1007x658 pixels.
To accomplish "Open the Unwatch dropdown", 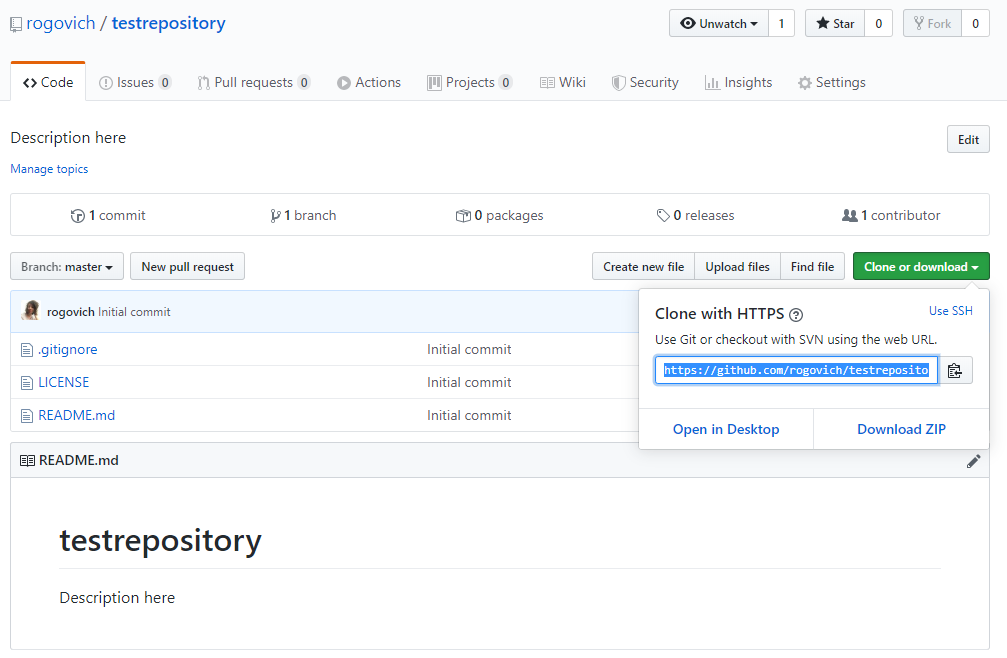I will coord(719,24).
